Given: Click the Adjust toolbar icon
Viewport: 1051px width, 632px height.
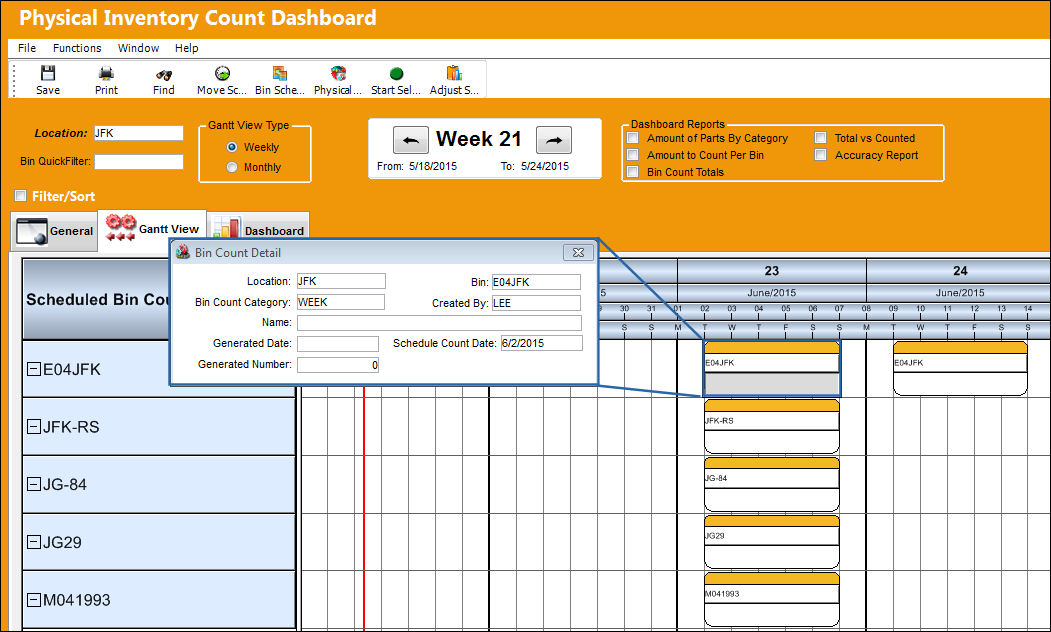Looking at the screenshot, I should [454, 73].
